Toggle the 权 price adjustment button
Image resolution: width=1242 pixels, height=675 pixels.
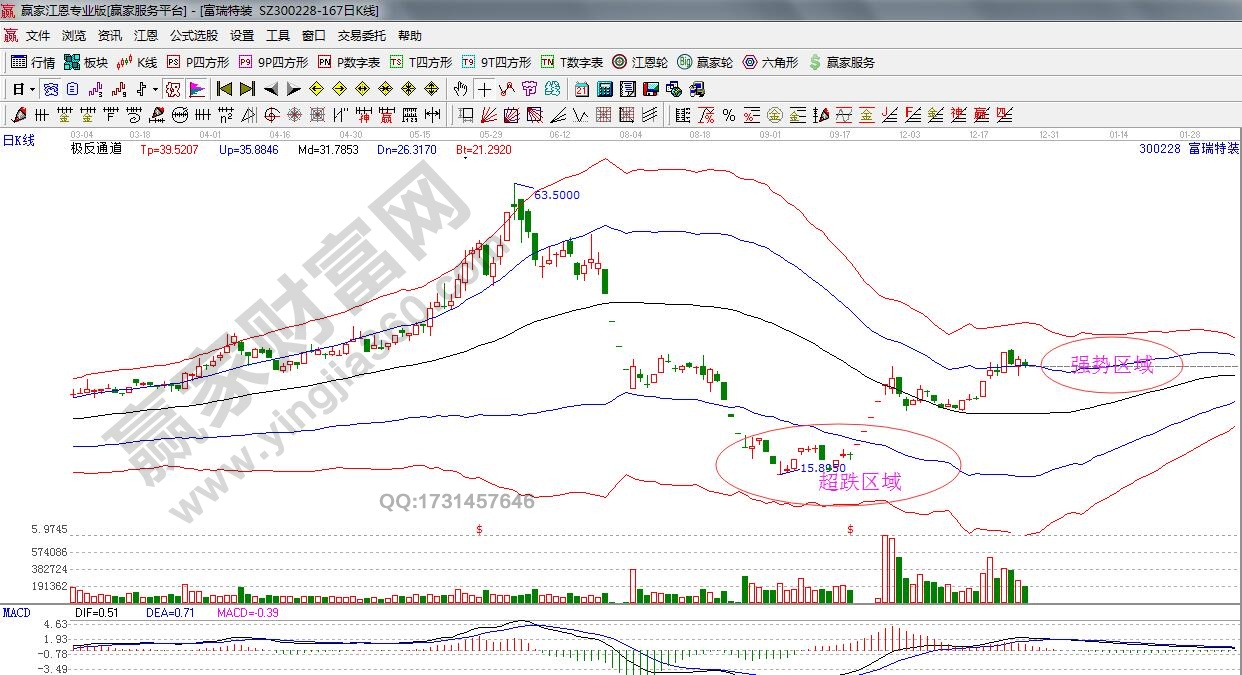click(x=173, y=89)
